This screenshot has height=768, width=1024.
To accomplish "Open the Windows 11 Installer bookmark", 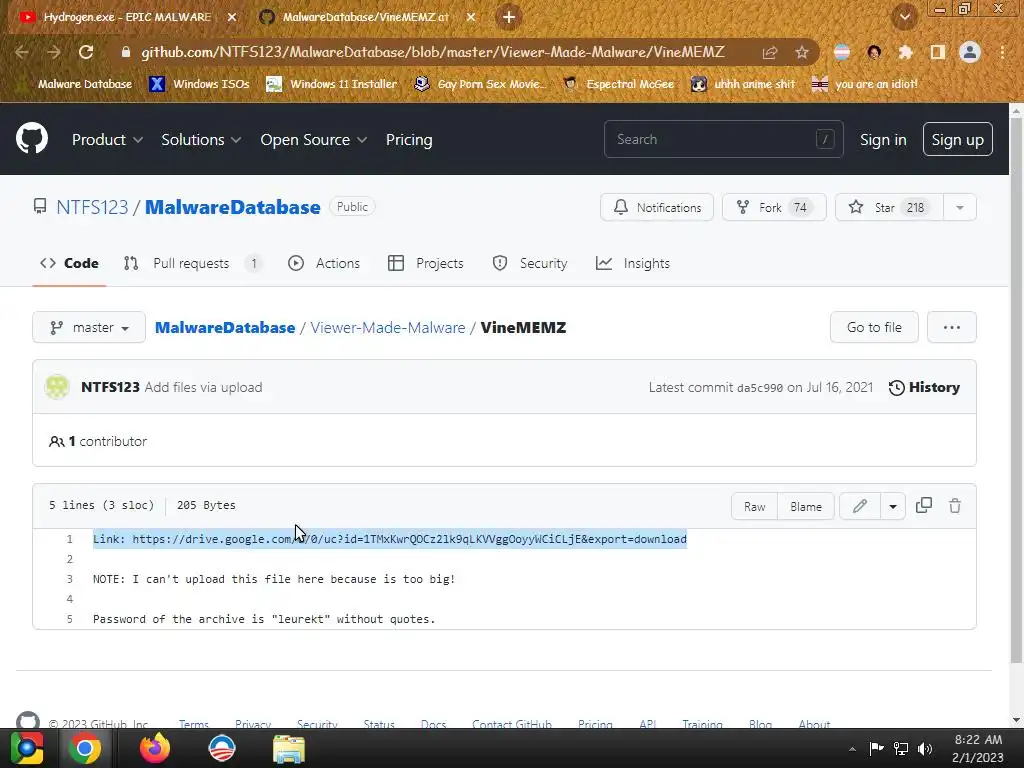I will 332,84.
